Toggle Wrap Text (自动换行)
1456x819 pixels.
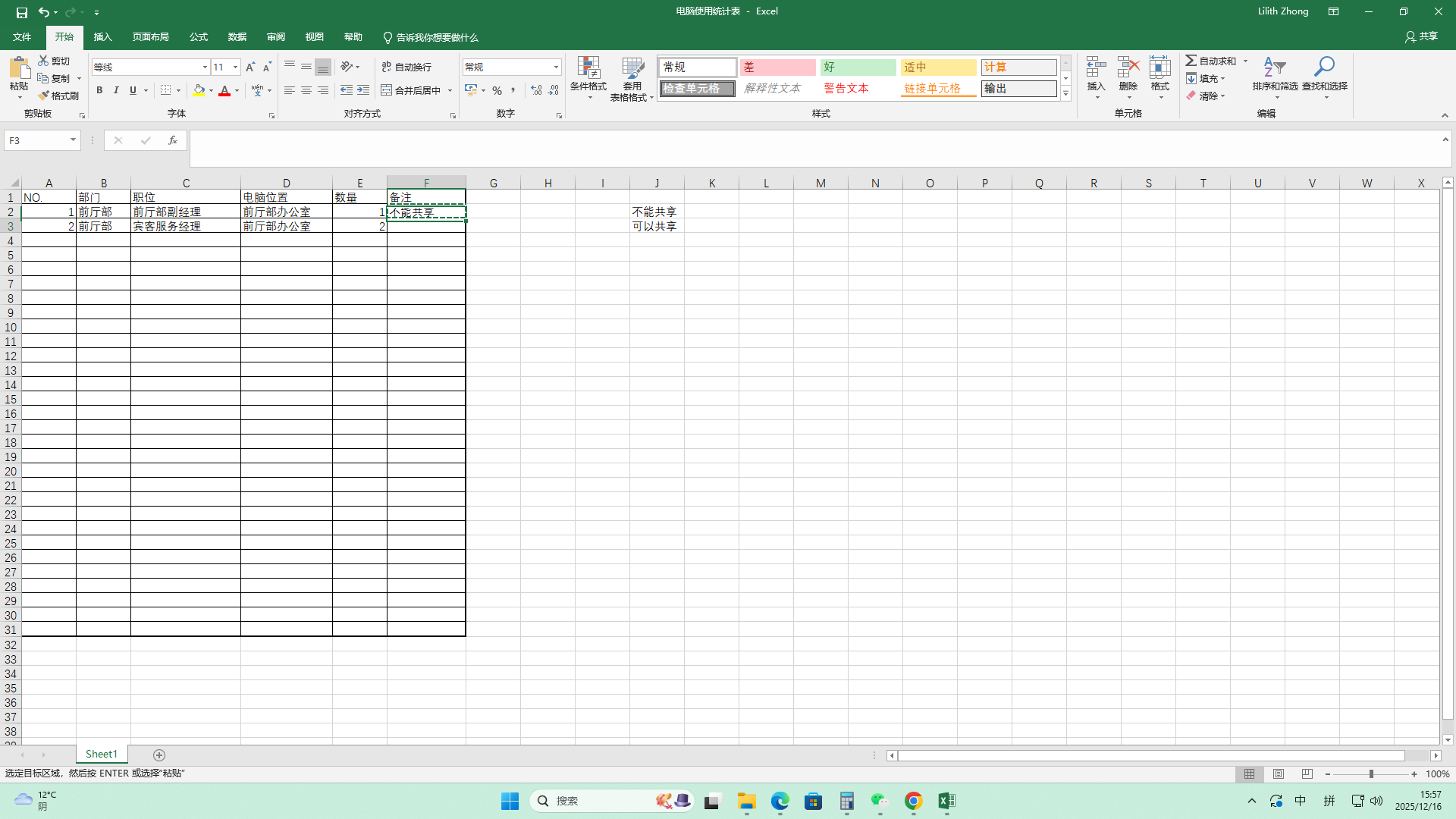406,67
